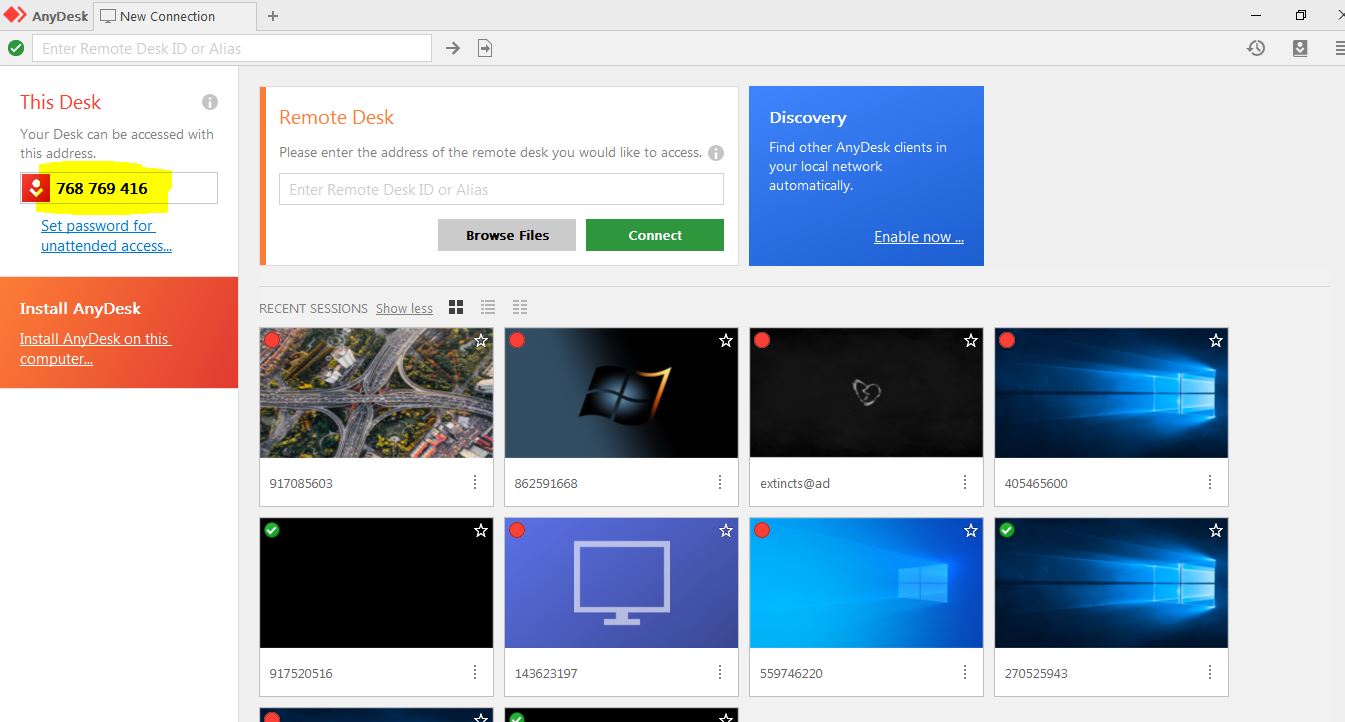The image size is (1345, 722).
Task: Open three-dot menu for extincts@ad
Action: pos(965,482)
